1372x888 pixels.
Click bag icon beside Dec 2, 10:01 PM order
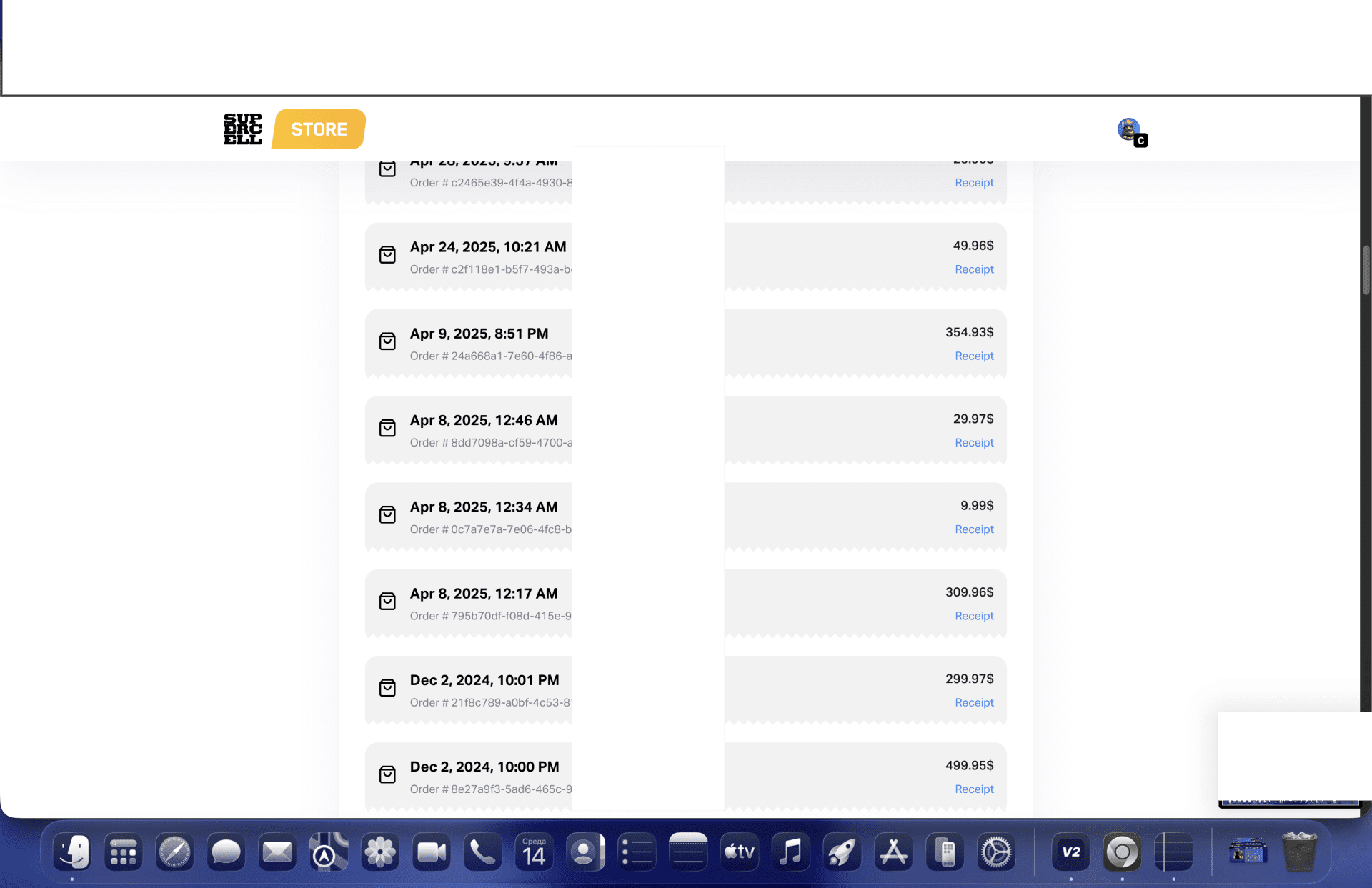(387, 688)
